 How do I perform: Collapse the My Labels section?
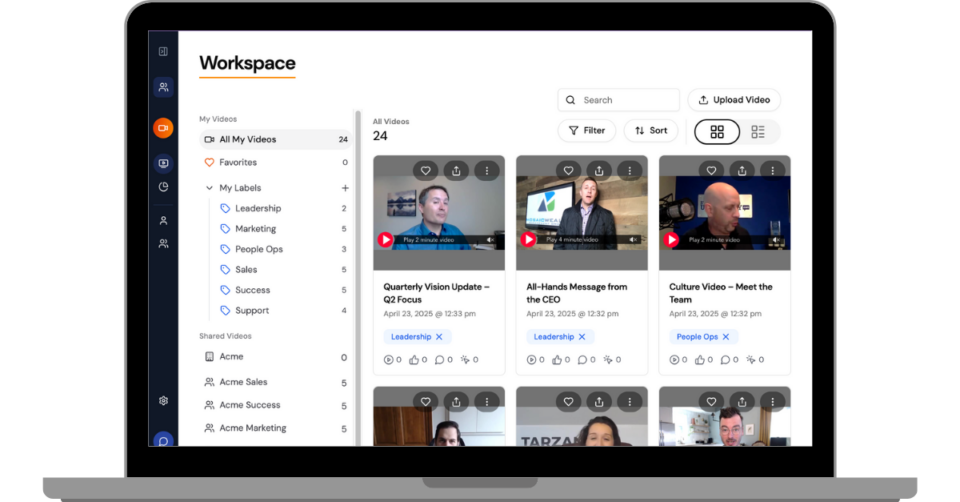[209, 188]
